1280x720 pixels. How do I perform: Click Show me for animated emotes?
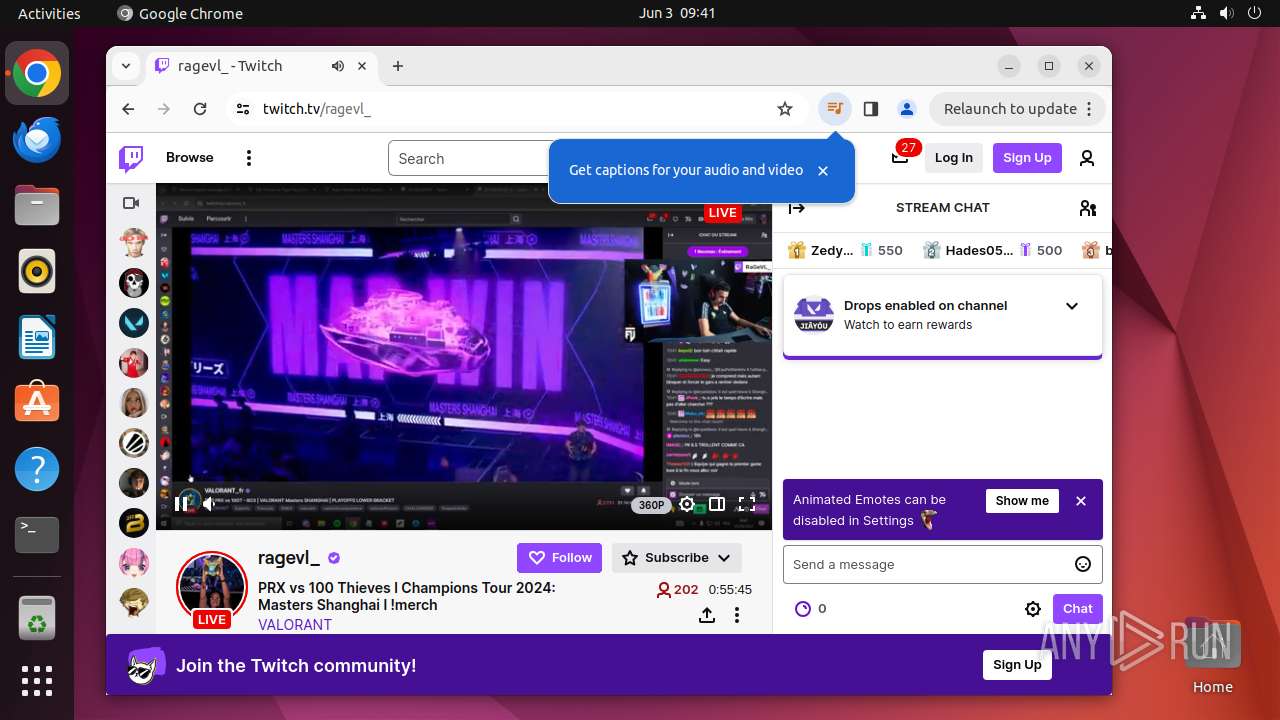(1022, 500)
